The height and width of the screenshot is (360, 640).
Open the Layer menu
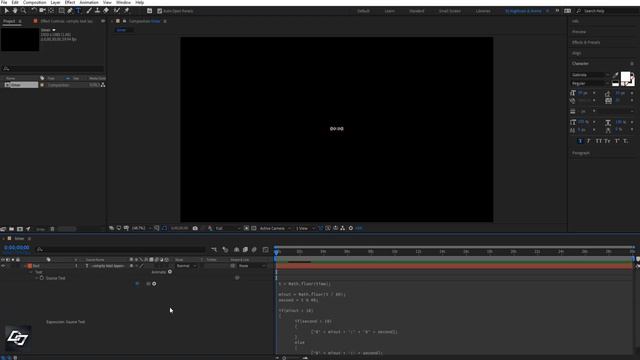tap(55, 2)
